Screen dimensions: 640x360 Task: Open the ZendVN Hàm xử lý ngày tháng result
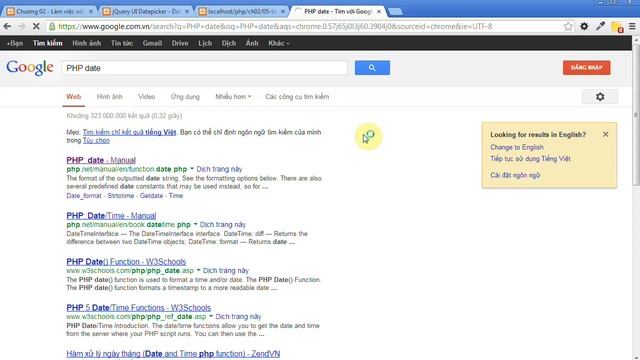[173, 354]
